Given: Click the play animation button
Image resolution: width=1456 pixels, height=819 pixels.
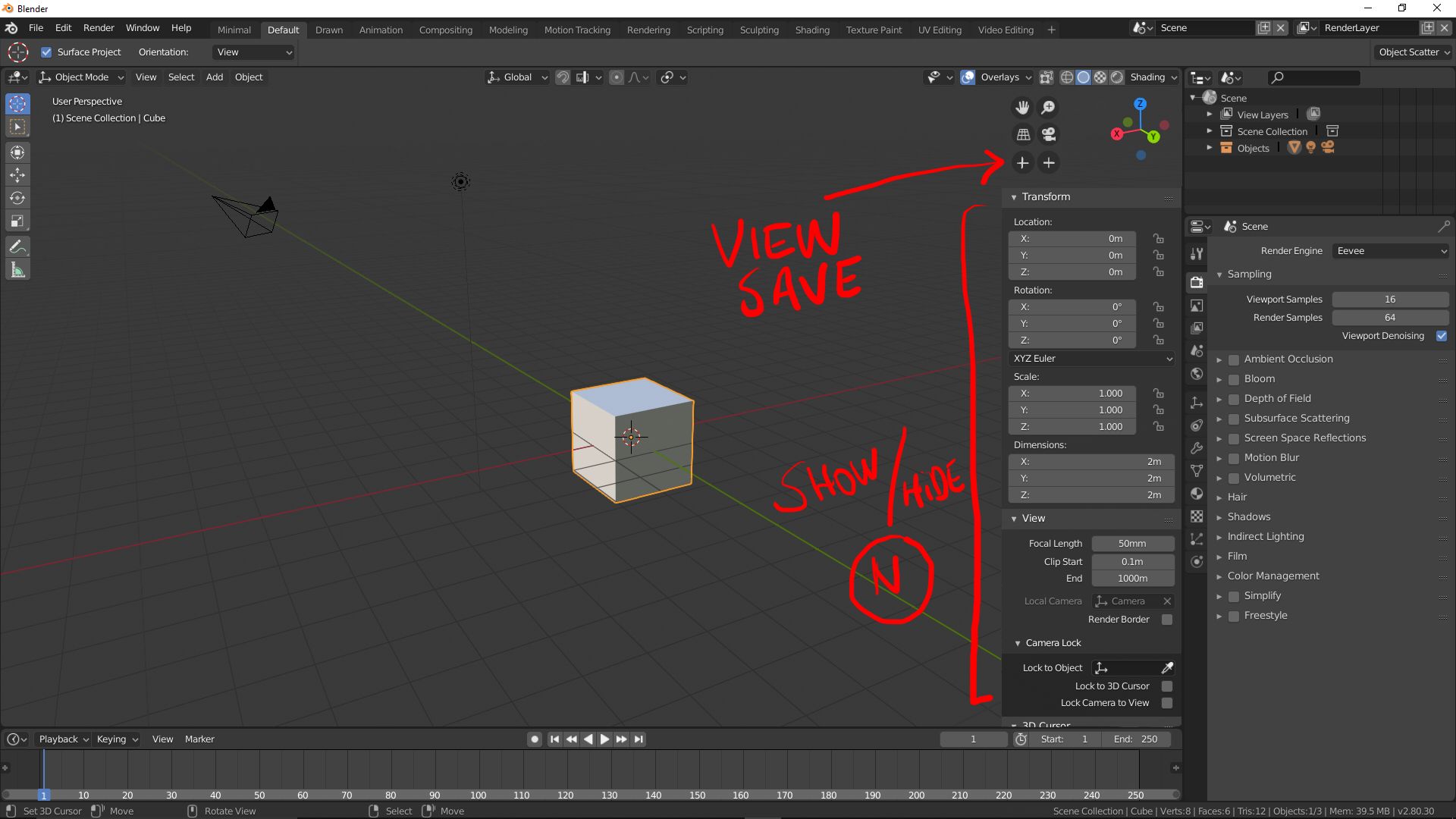Looking at the screenshot, I should click(x=604, y=739).
